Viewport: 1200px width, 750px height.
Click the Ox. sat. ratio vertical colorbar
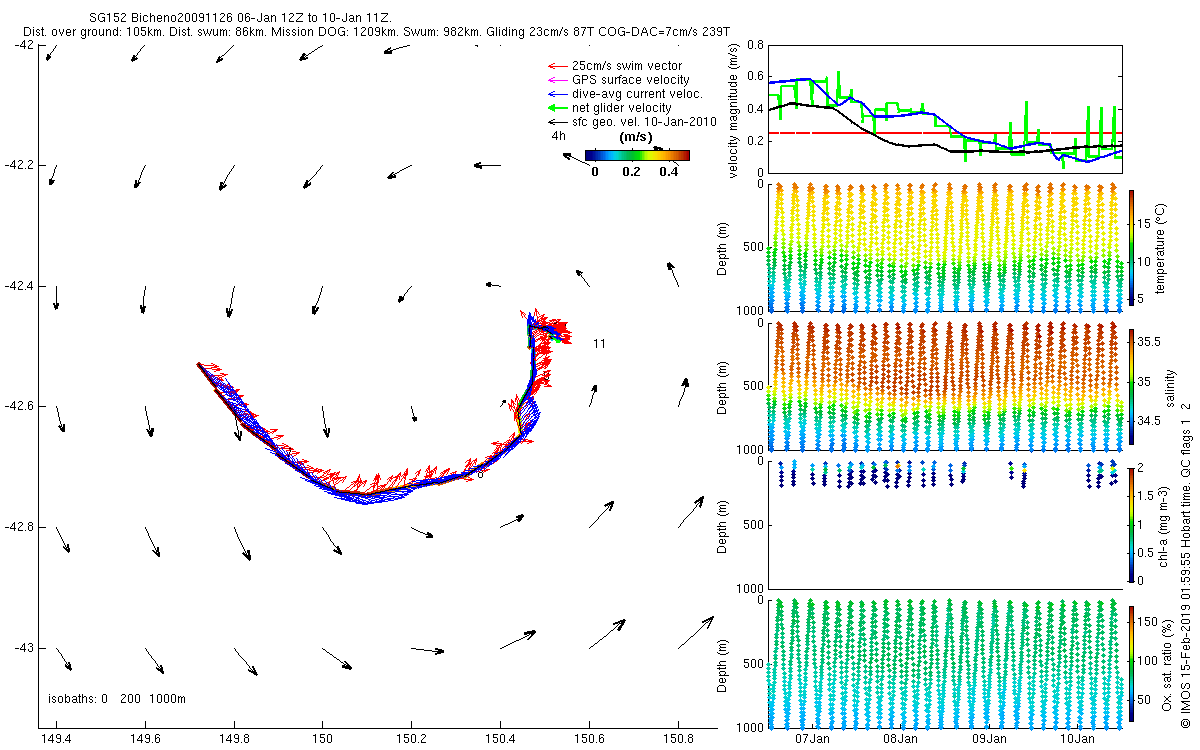(x=1132, y=663)
